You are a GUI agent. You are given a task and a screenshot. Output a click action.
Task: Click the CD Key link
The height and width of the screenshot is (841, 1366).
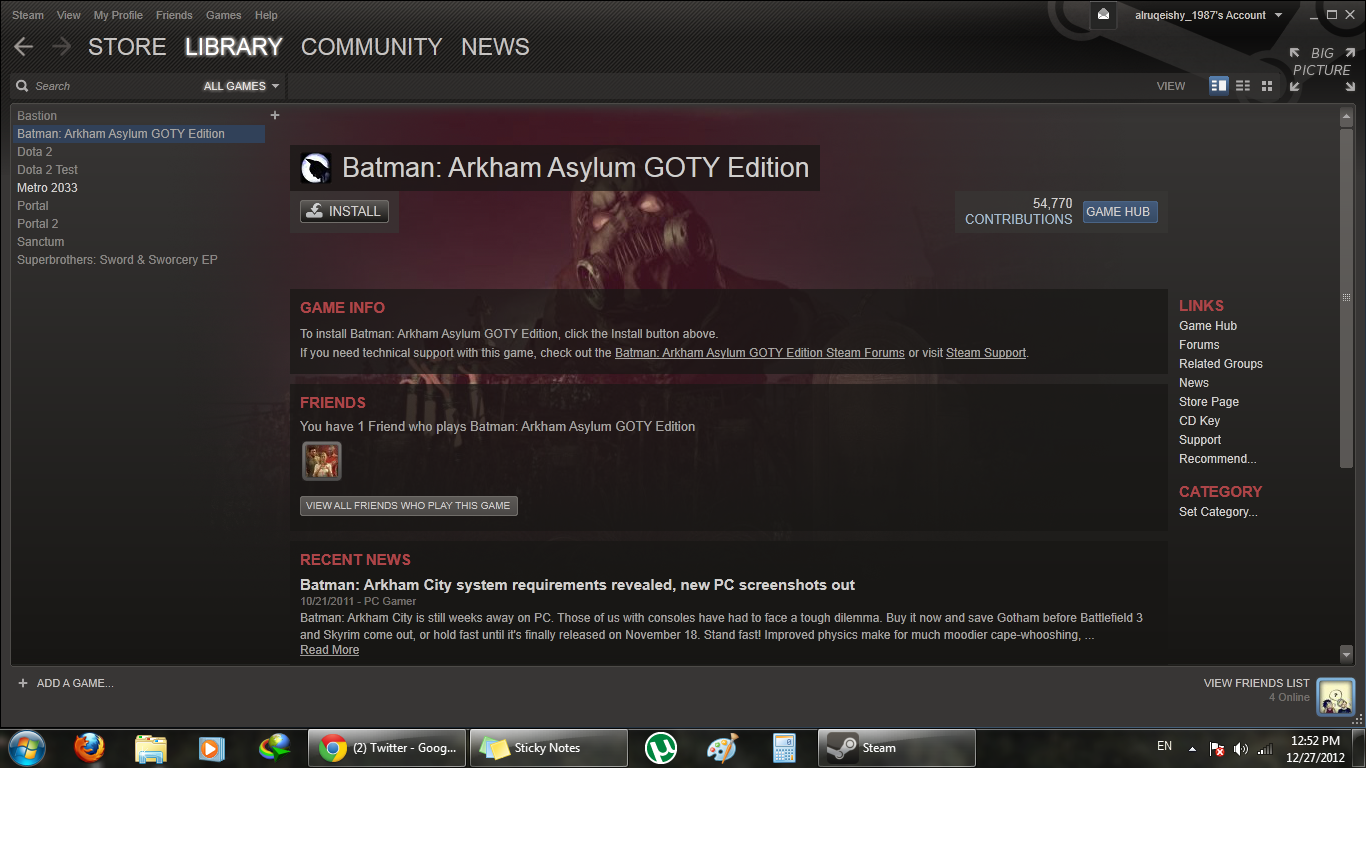(1199, 421)
